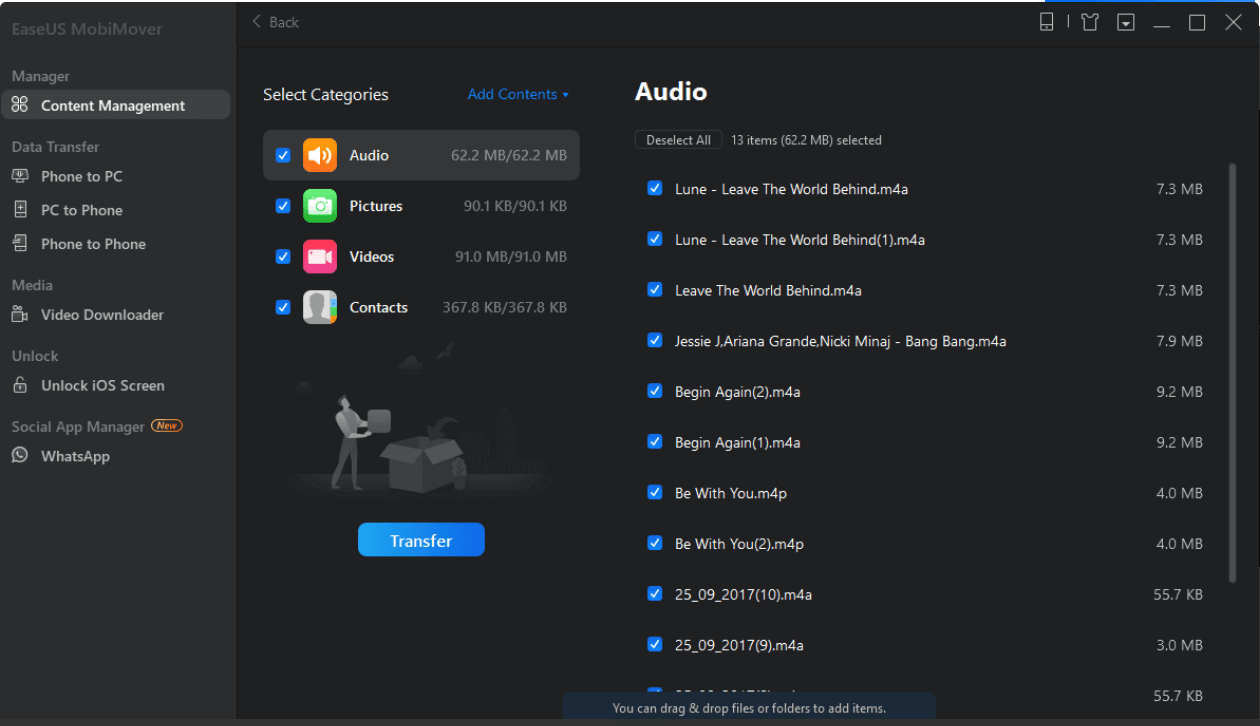Uncheck Begin Again(1).m4a checkbox

tap(655, 441)
